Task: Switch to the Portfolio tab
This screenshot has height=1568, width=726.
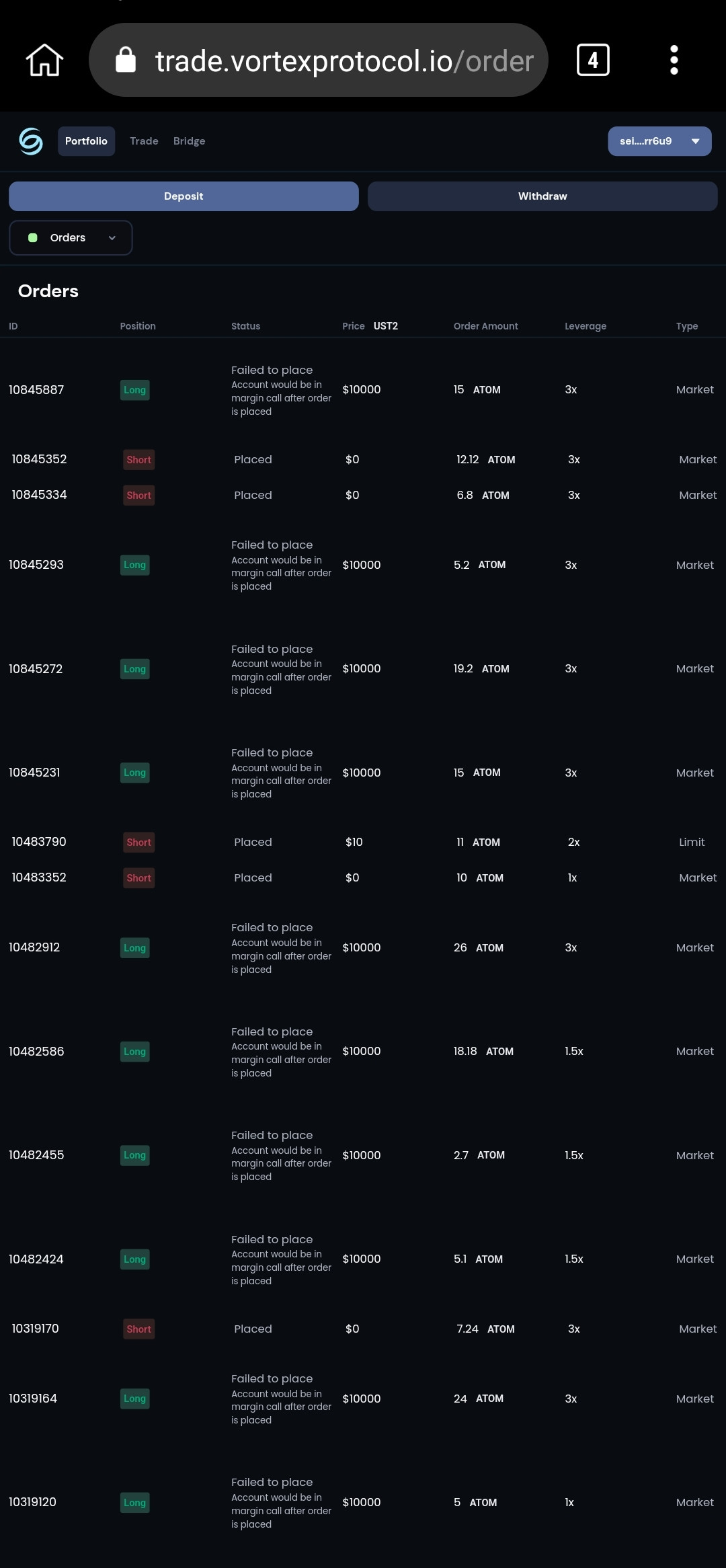Action: [86, 141]
